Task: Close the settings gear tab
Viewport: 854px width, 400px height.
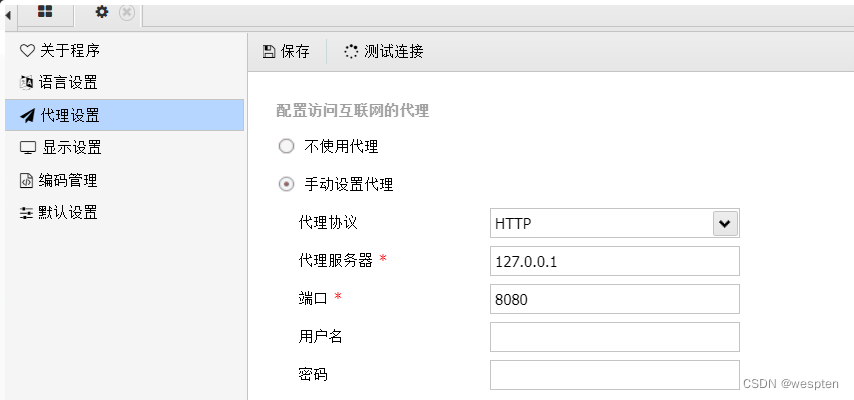Action: coord(126,12)
